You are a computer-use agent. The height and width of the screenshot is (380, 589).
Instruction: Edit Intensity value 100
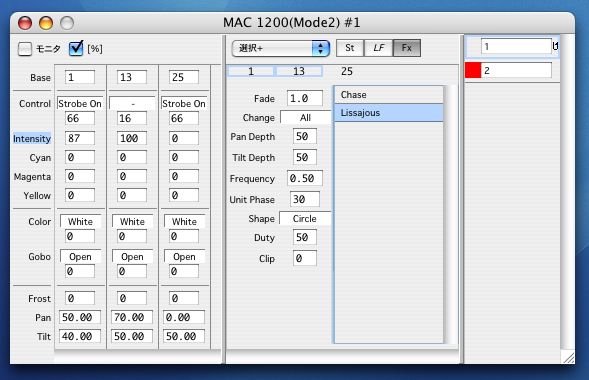(131, 138)
